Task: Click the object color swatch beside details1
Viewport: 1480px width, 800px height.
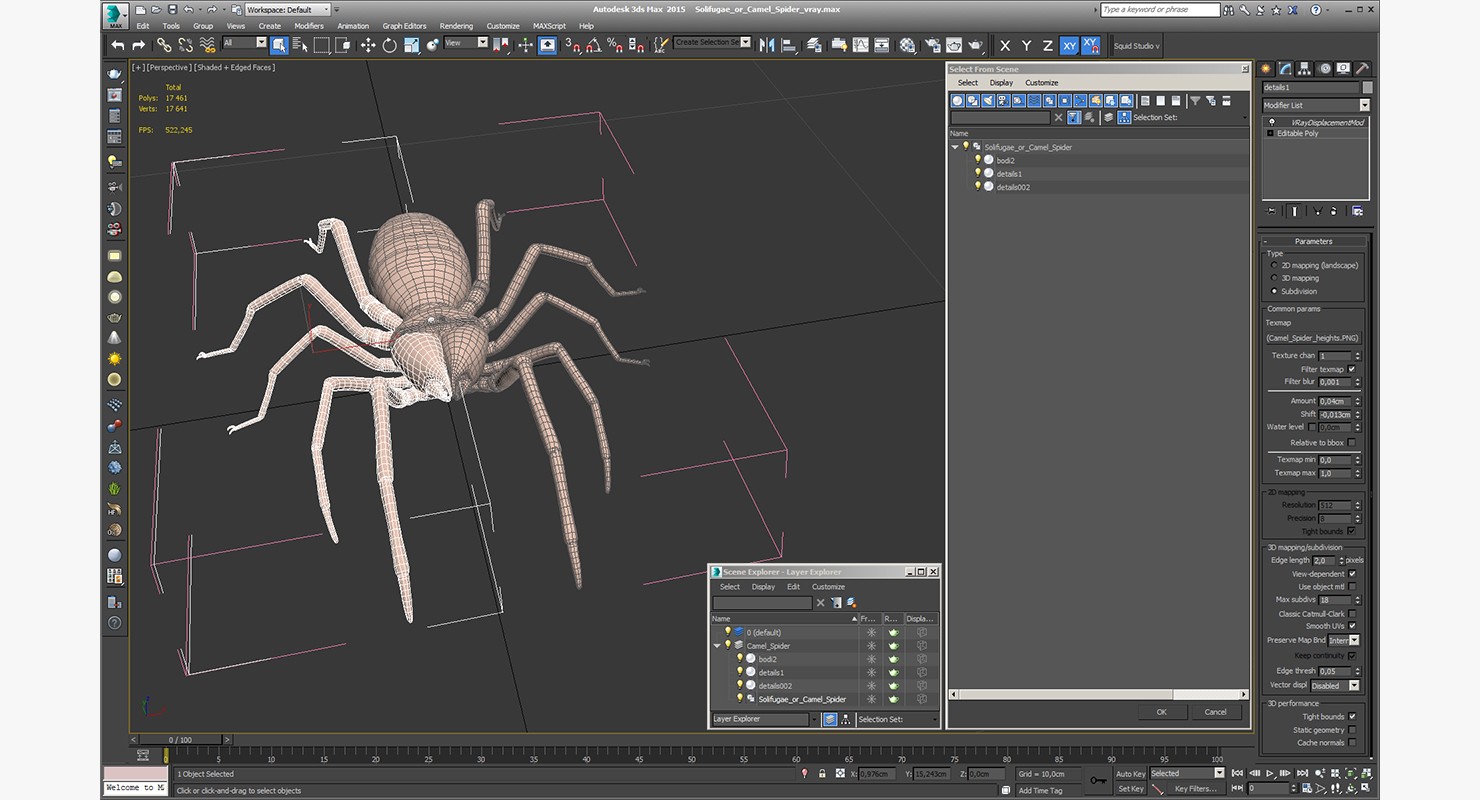Action: point(1367,88)
